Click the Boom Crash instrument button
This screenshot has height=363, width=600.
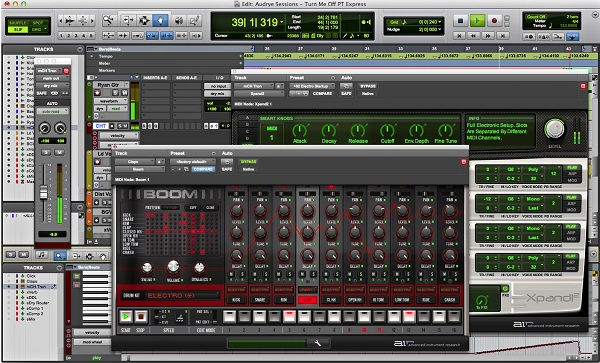[x=450, y=300]
